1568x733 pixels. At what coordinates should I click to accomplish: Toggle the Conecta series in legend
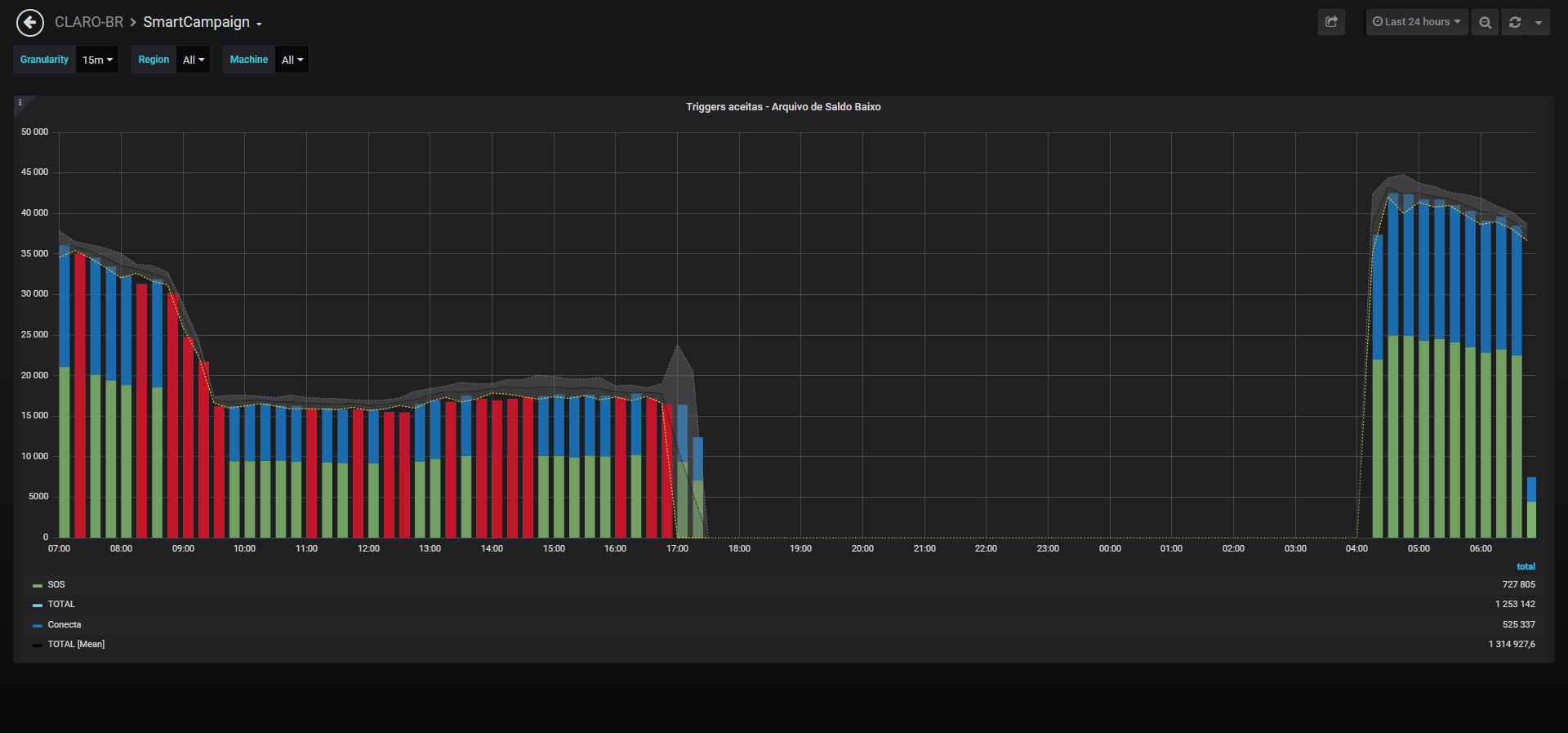click(65, 624)
